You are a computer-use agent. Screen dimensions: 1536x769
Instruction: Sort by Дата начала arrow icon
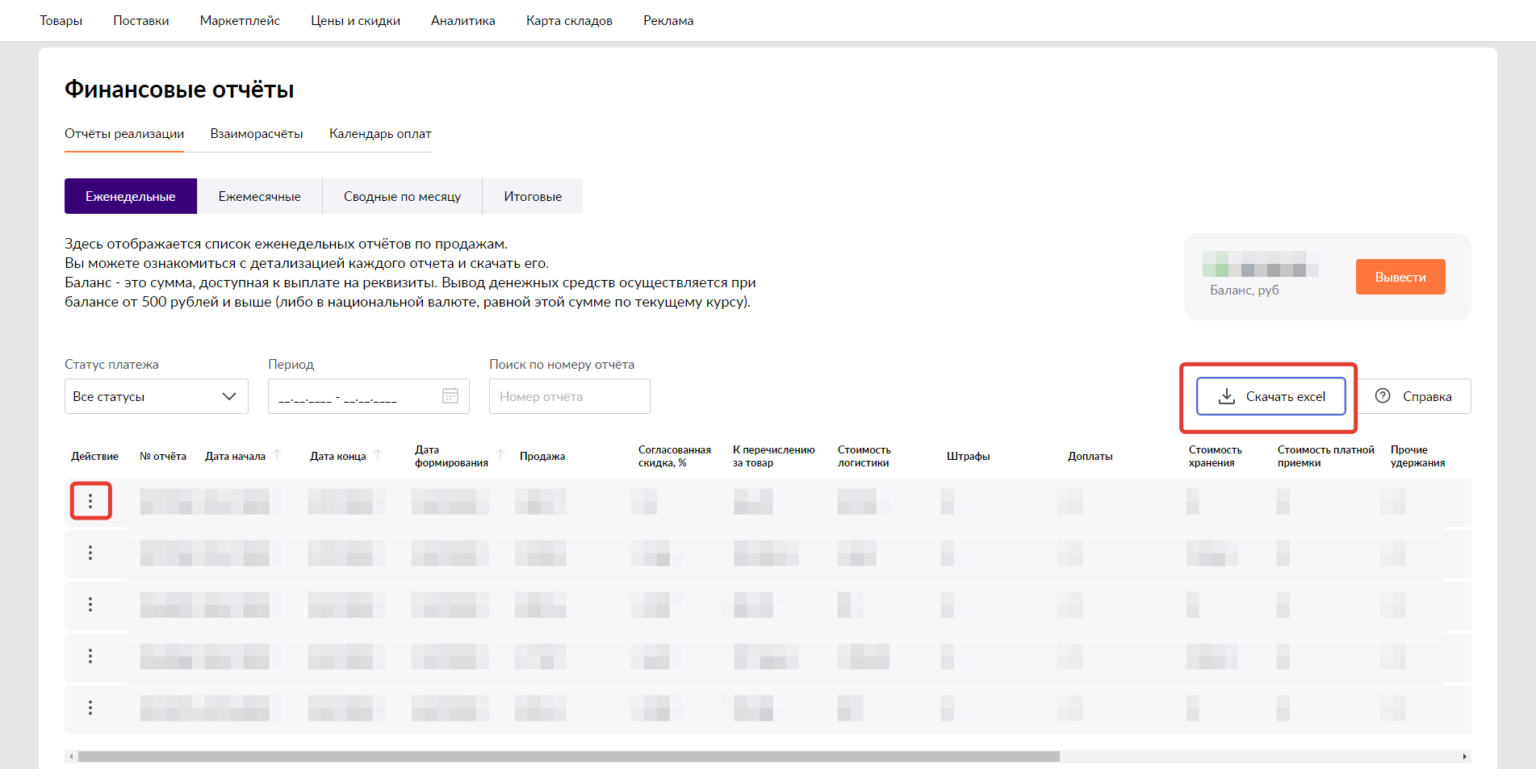point(277,456)
